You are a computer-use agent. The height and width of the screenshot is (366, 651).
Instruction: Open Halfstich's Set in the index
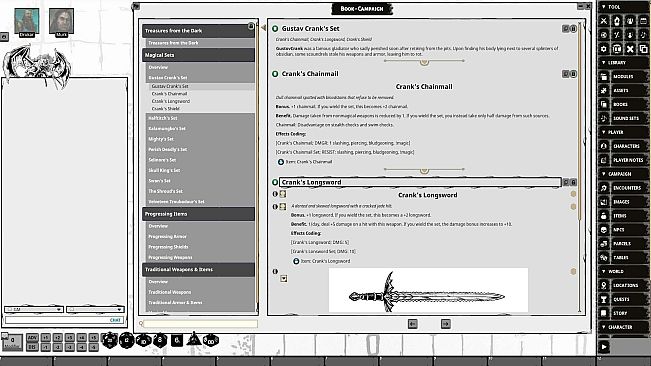(x=163, y=118)
